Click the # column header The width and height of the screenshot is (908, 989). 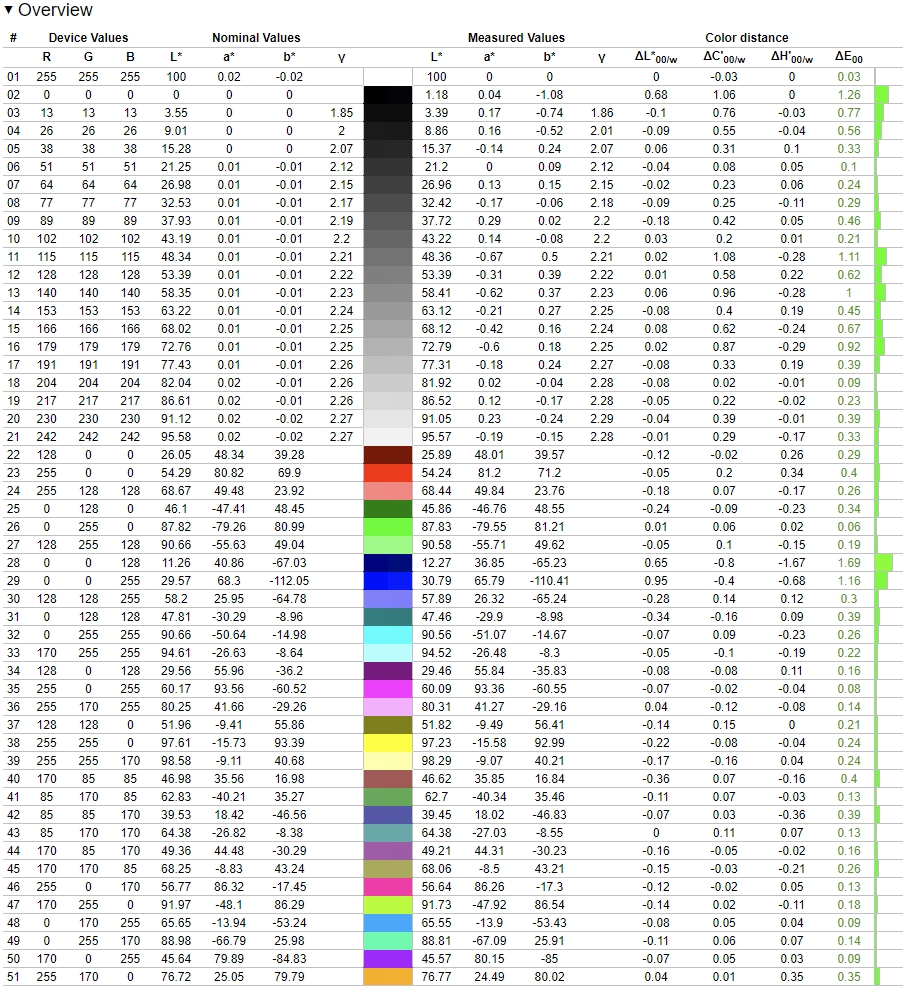(13, 38)
